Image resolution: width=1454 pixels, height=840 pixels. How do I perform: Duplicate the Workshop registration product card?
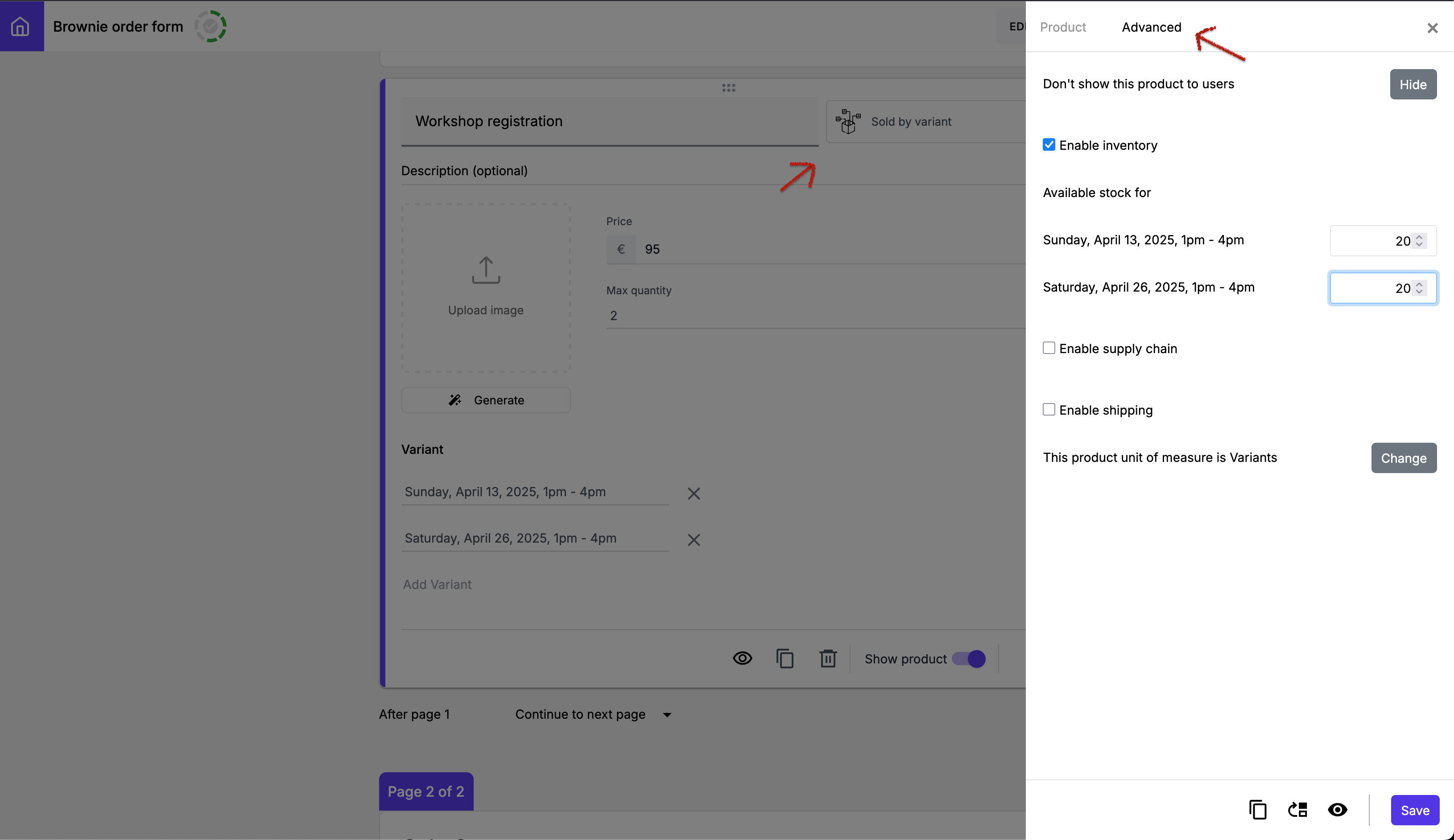click(785, 658)
